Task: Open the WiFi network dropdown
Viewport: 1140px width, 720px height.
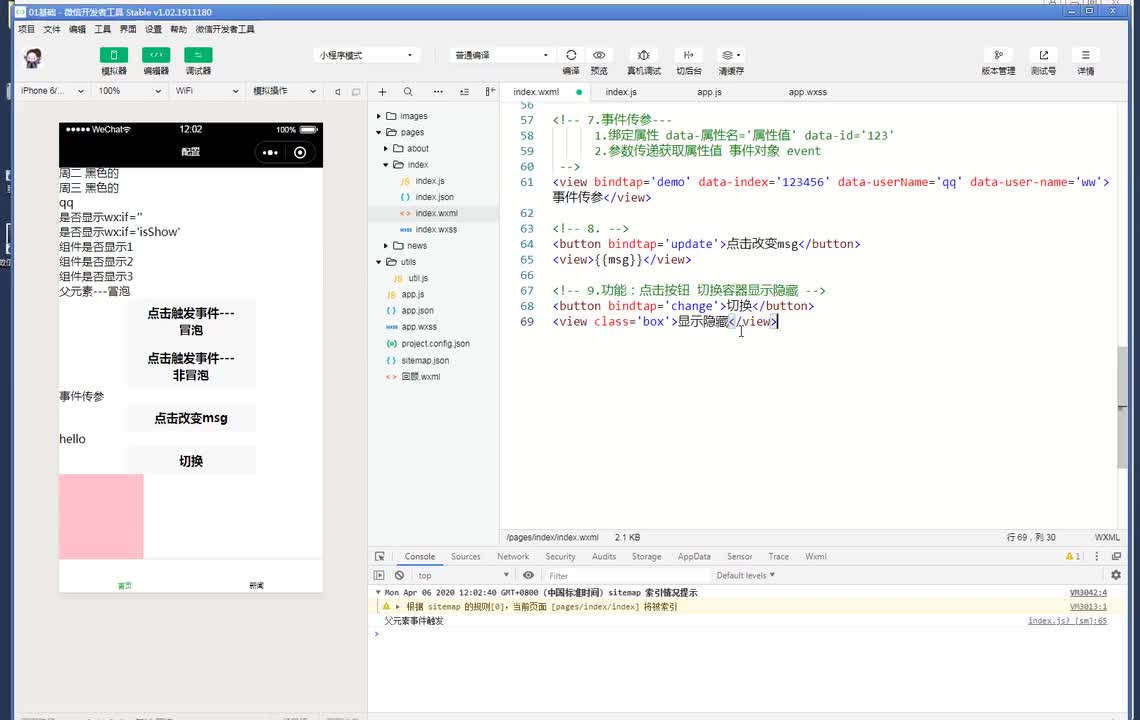Action: (207, 91)
